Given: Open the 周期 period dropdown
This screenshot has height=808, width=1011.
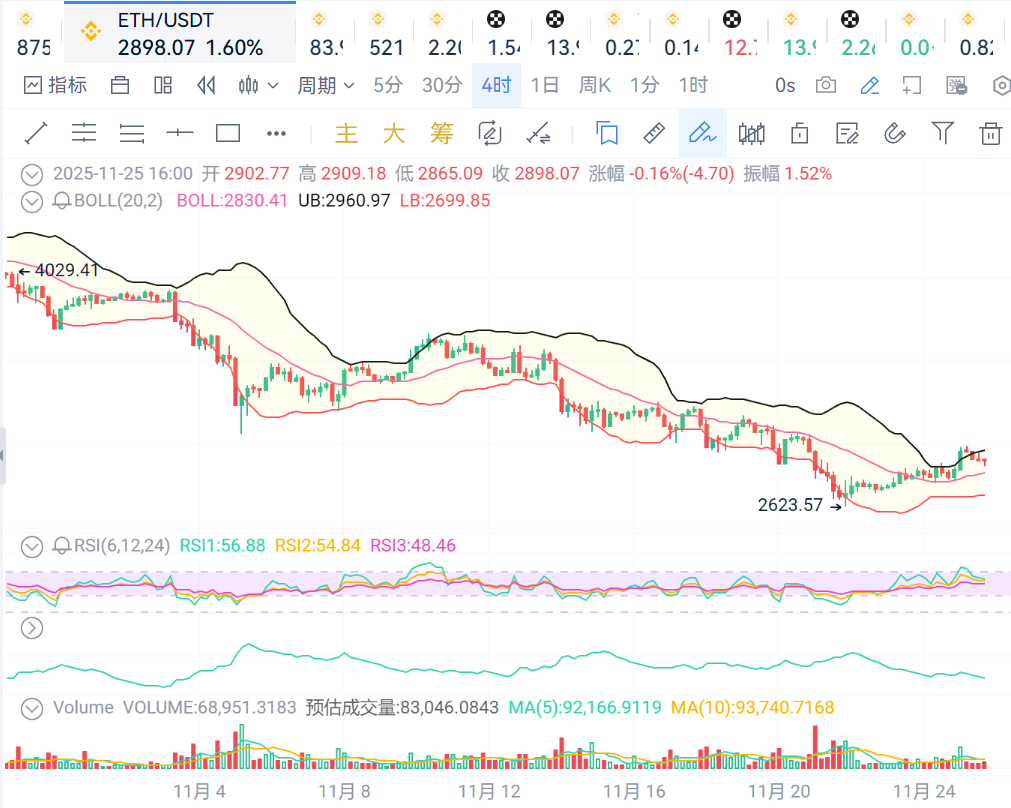Looking at the screenshot, I should coord(326,86).
